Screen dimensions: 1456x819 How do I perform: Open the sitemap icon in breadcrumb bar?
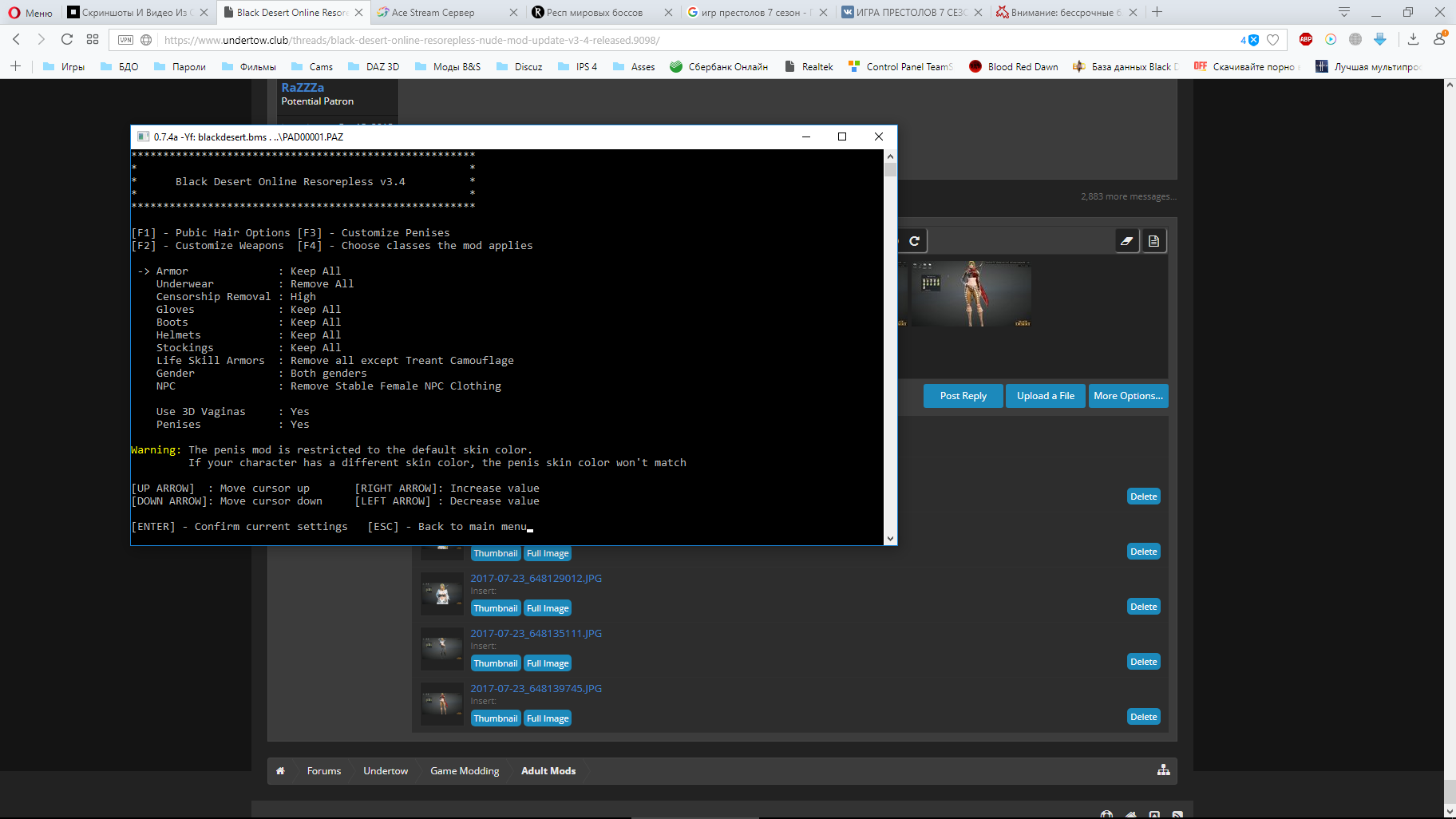pos(1163,770)
